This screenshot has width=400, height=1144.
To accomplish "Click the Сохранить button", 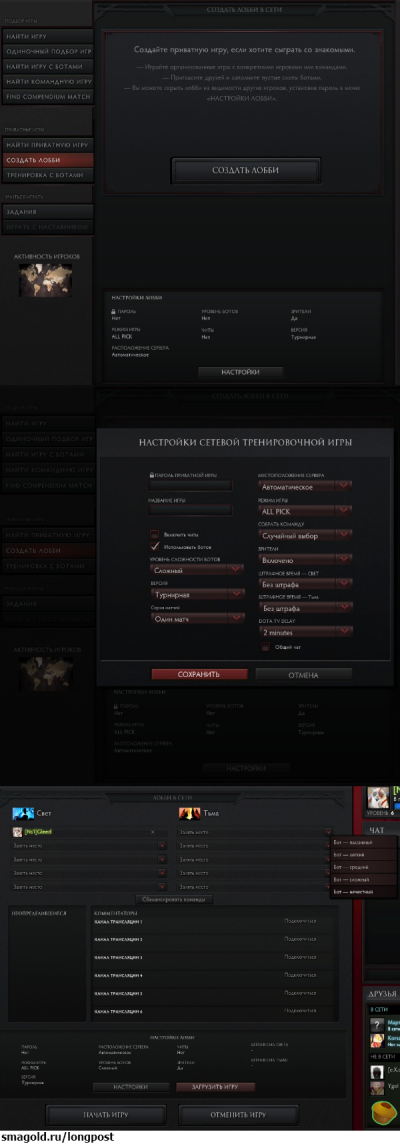I will 199,674.
